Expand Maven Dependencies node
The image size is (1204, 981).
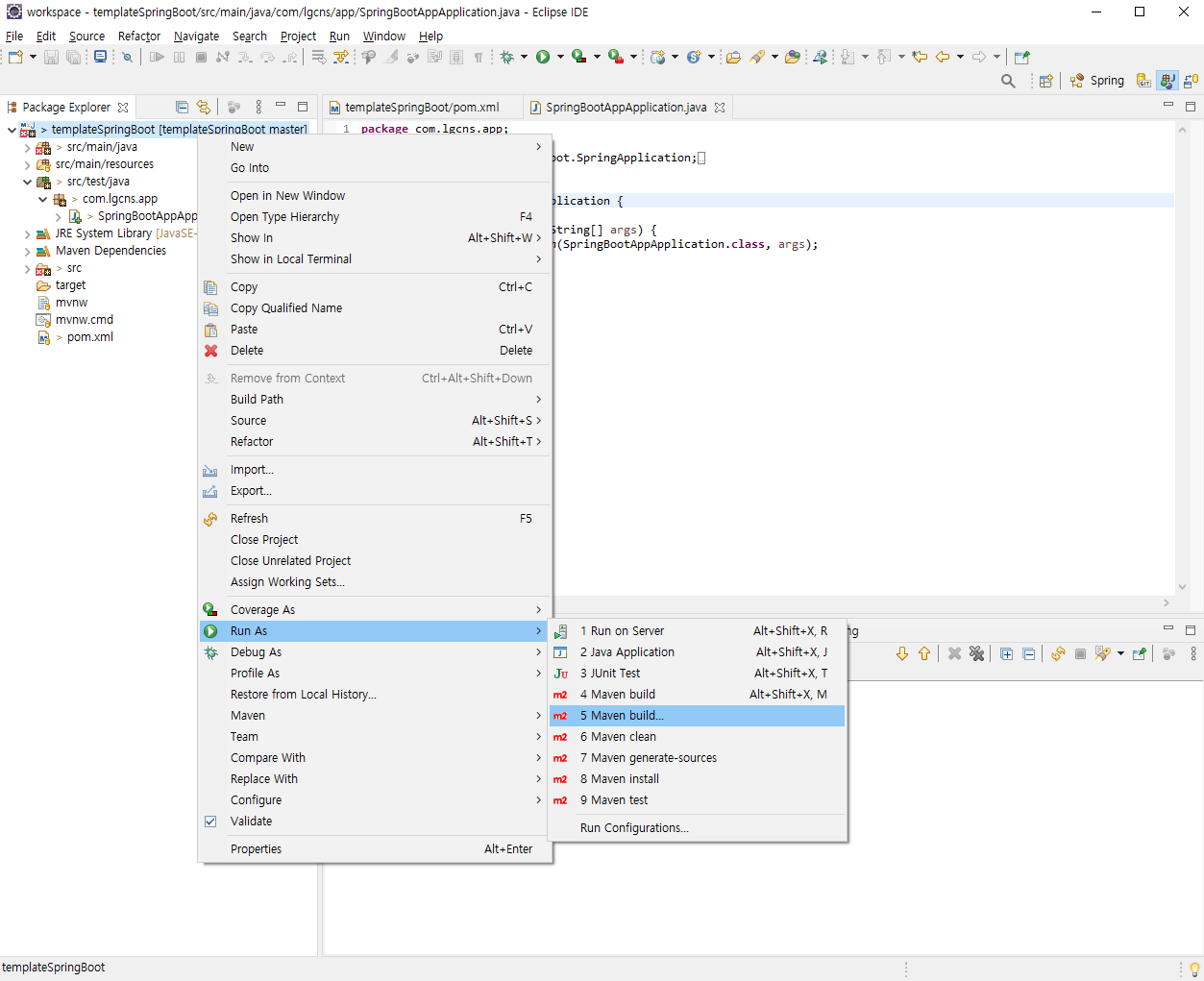(x=27, y=251)
